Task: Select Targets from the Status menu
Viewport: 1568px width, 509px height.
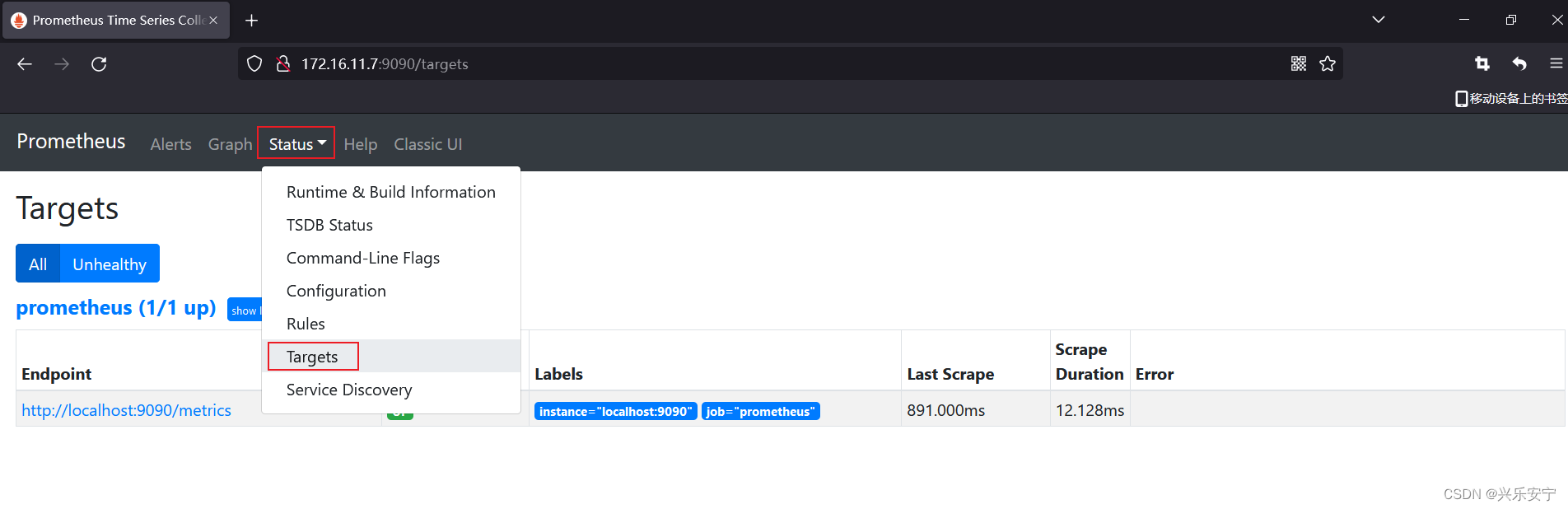Action: coord(312,357)
